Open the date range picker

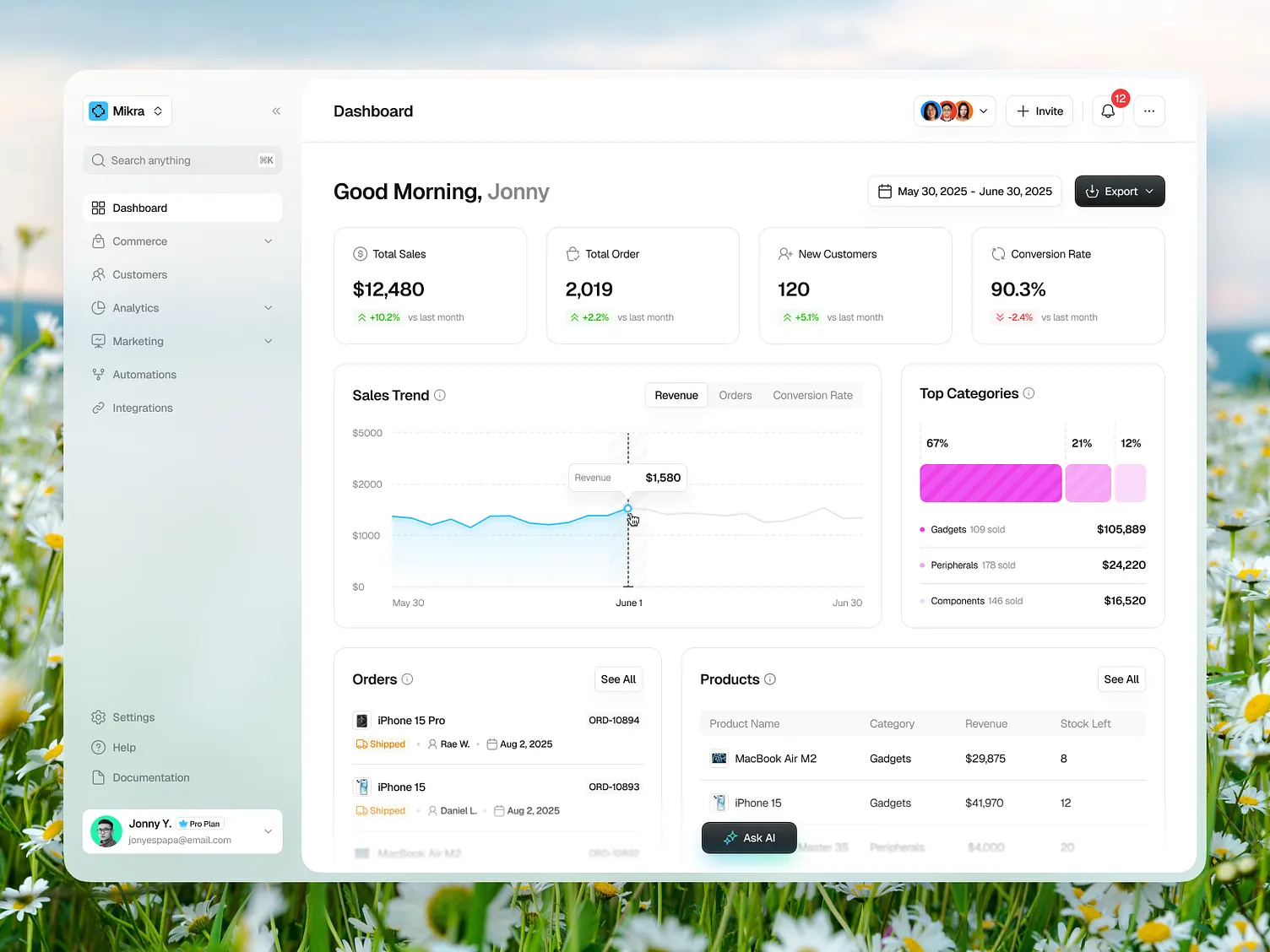tap(965, 192)
